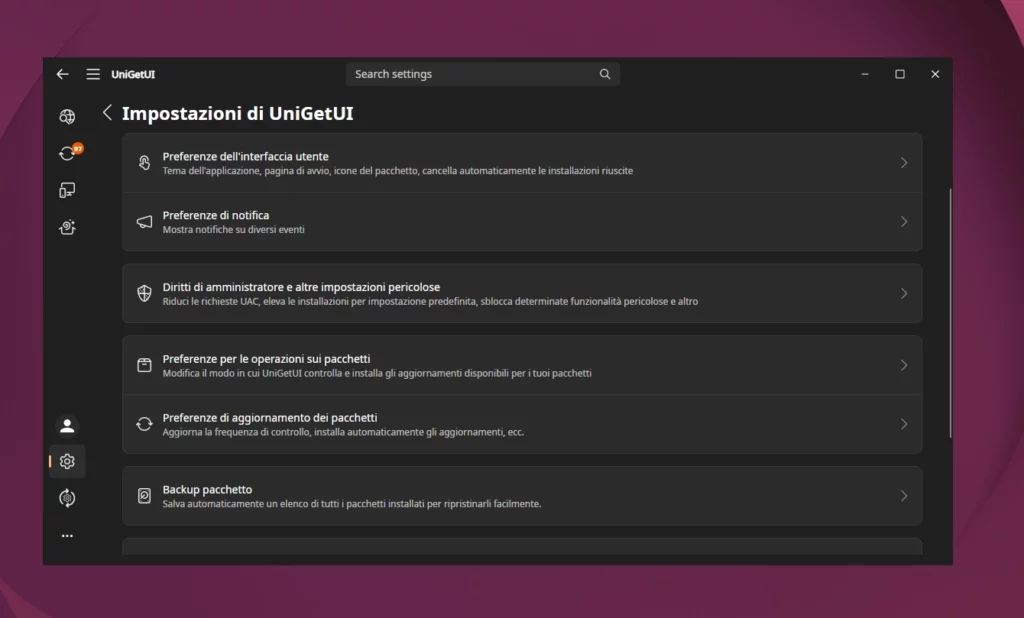The height and width of the screenshot is (618, 1024).
Task: Open Software Updates icon with badge
Action: 67,153
